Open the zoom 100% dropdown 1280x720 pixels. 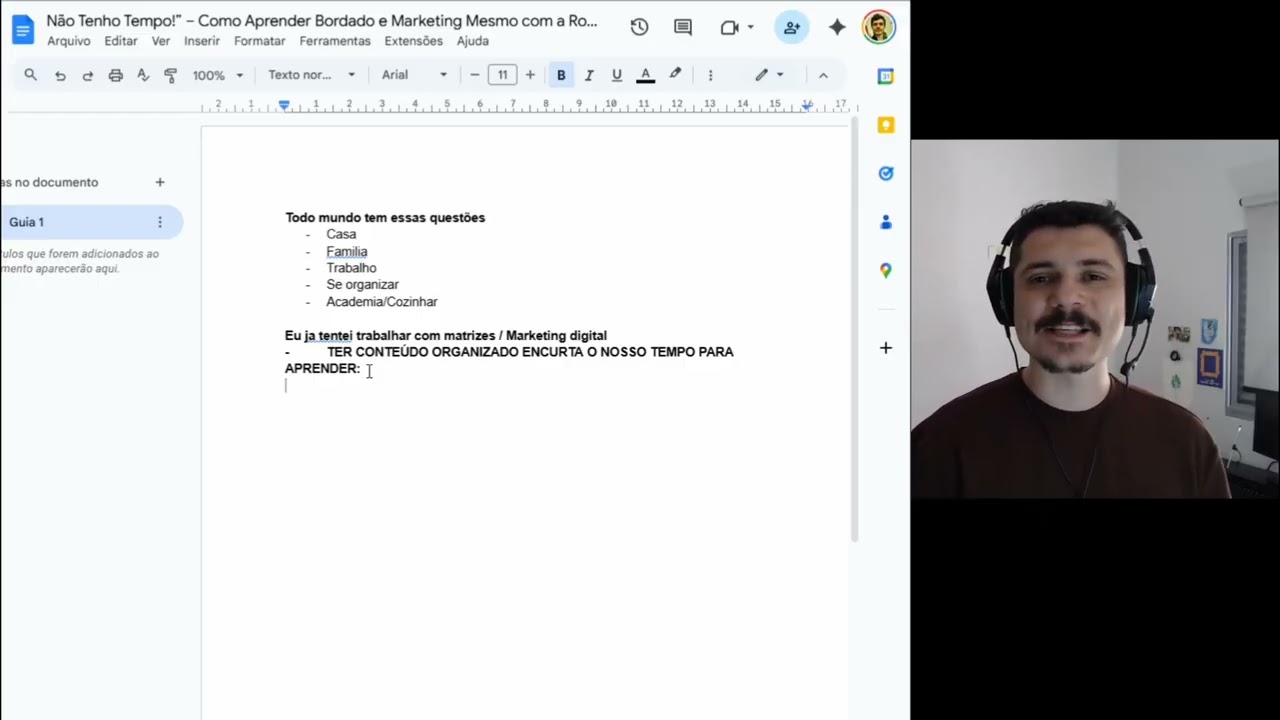pos(217,75)
